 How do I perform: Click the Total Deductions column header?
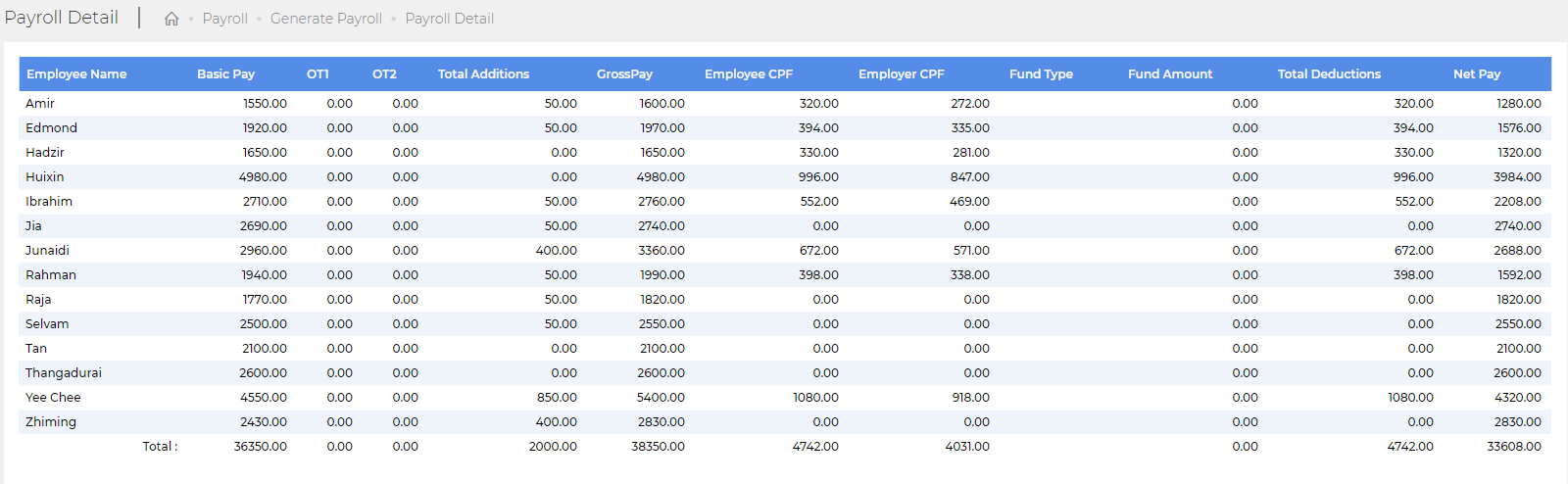click(x=1329, y=73)
